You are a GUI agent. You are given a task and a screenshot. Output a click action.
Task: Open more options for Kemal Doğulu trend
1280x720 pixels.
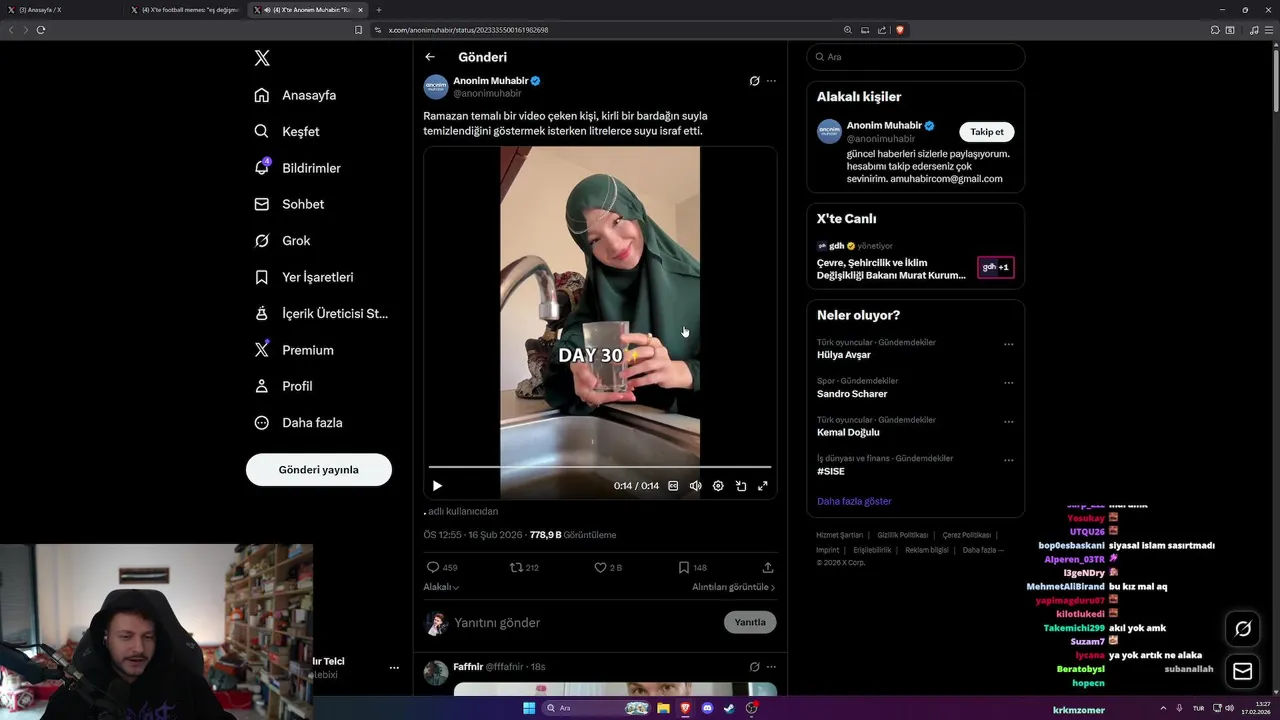click(1008, 422)
